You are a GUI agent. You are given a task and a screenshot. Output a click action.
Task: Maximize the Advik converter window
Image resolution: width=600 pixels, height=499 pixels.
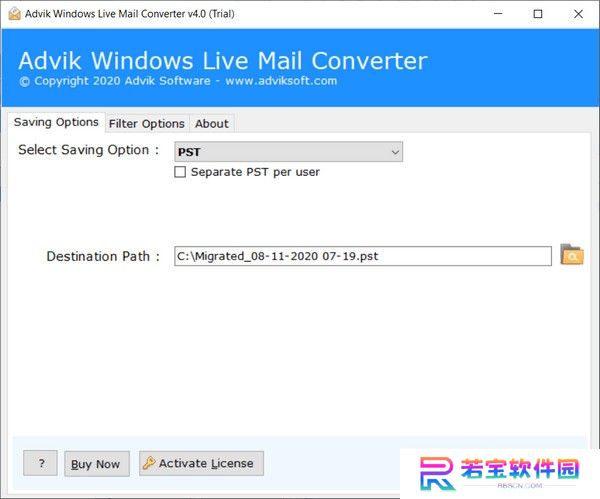pyautogui.click(x=538, y=14)
